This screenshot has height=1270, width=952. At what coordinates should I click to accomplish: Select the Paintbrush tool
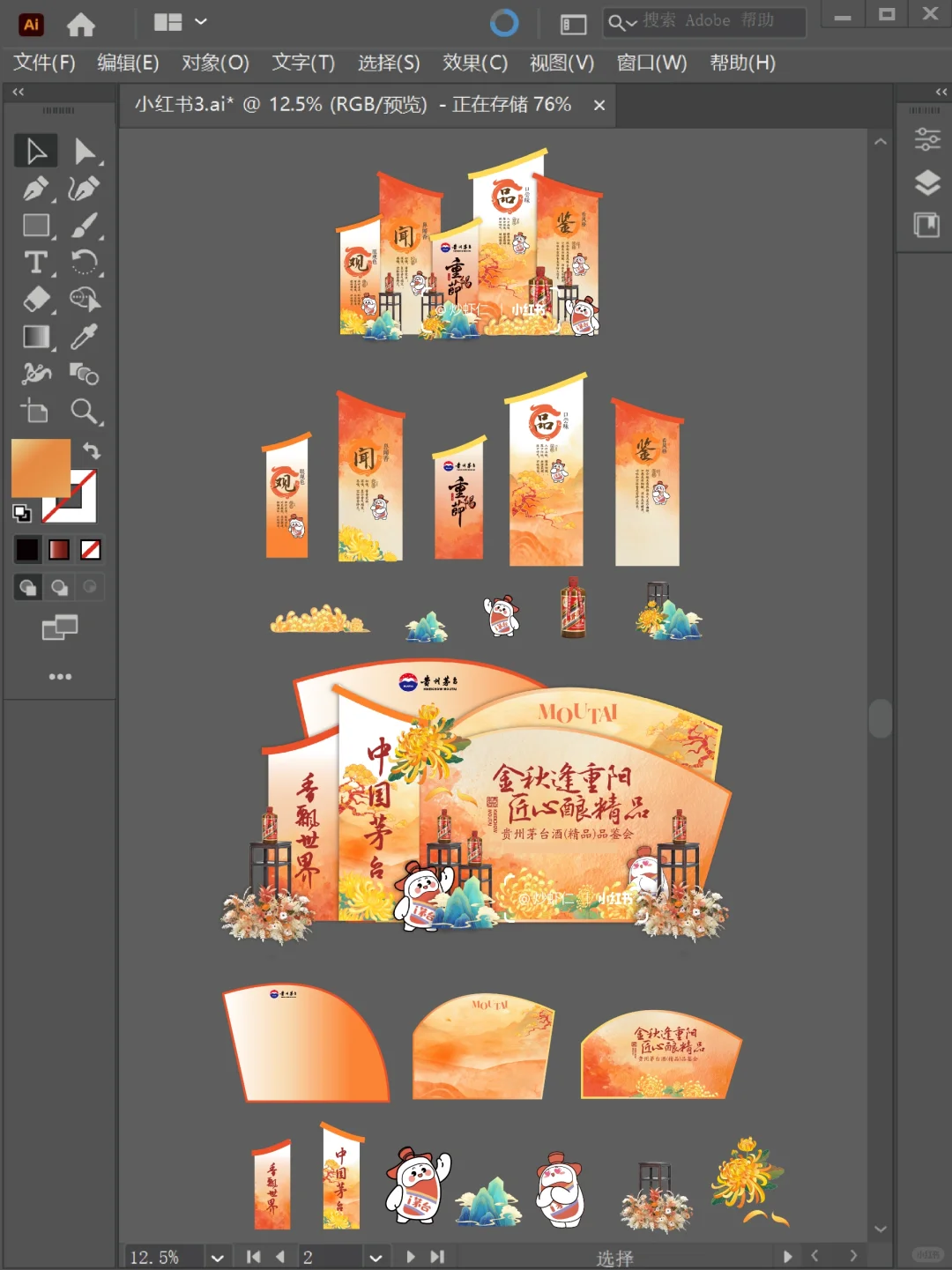point(85,226)
